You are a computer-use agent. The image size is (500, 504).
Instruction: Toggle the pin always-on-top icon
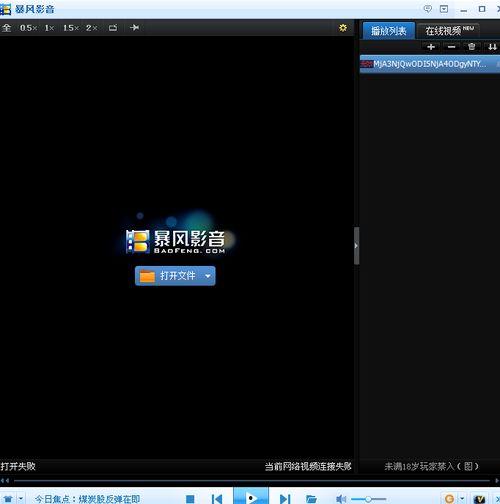[x=134, y=27]
